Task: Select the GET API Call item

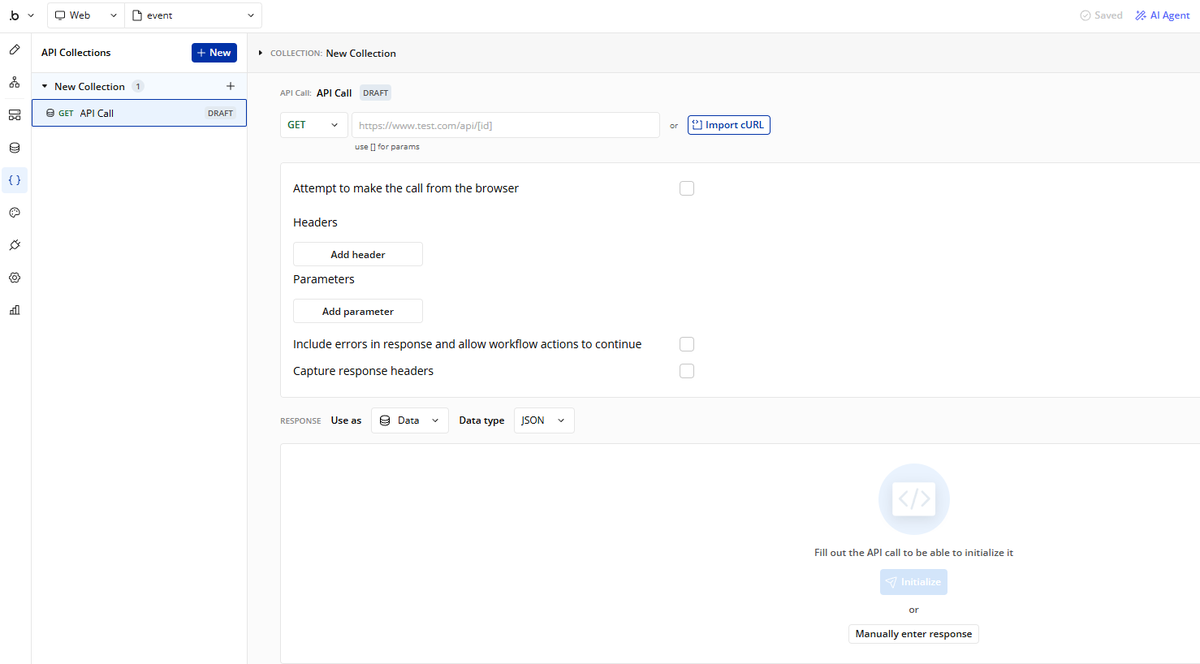Action: pyautogui.click(x=139, y=113)
